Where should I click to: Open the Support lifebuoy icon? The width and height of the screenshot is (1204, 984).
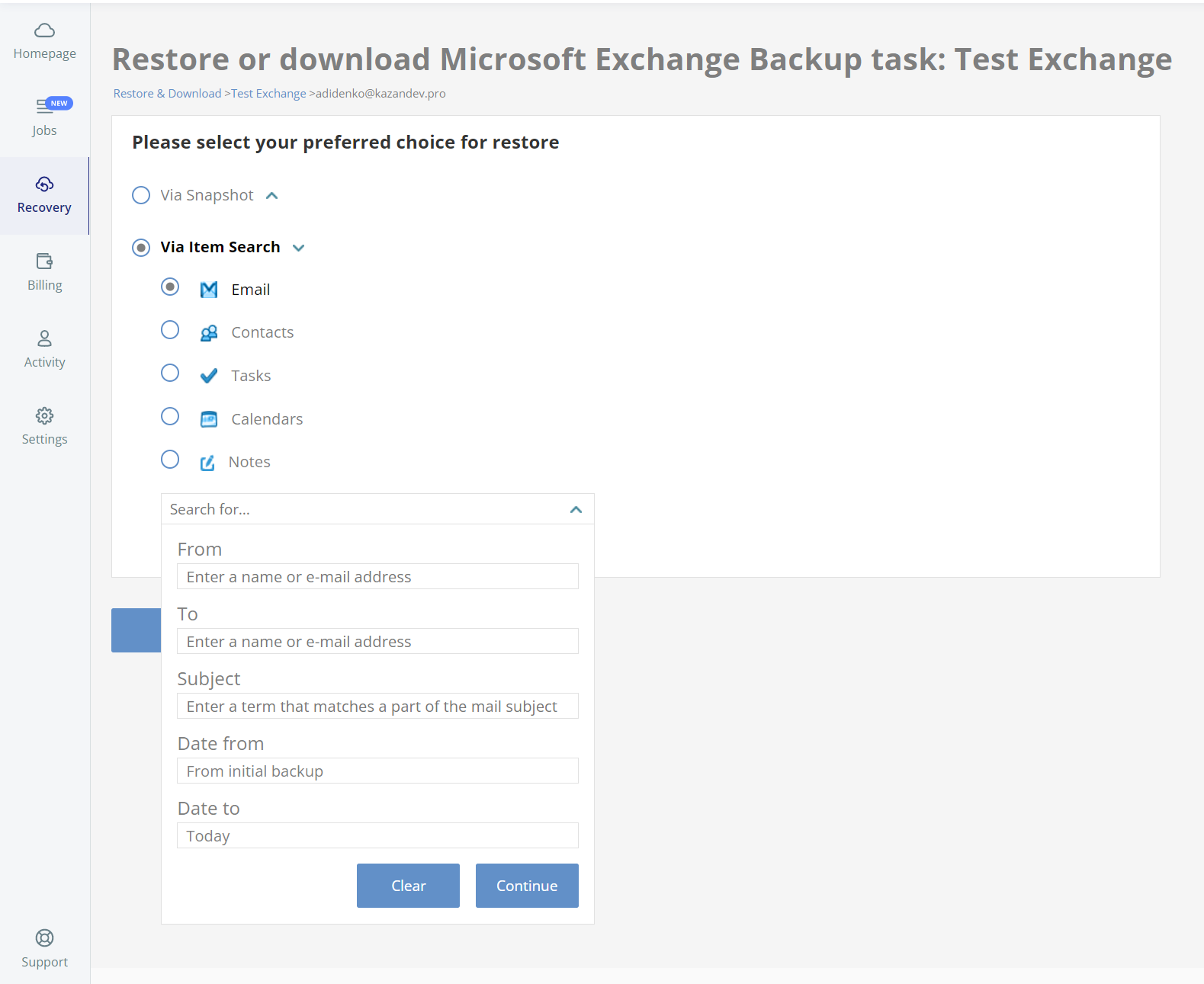tap(45, 938)
